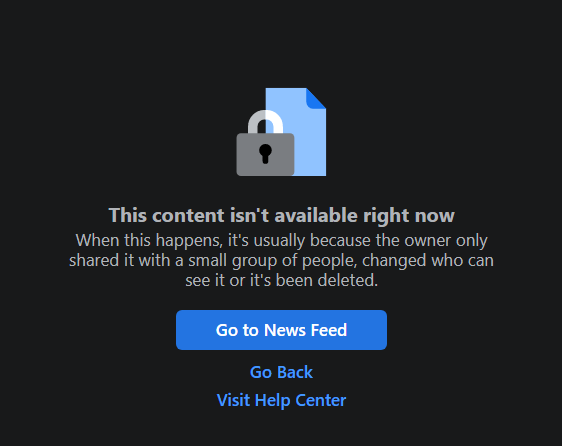Open the Visit Help Center link
This screenshot has height=446, width=562.
[281, 400]
